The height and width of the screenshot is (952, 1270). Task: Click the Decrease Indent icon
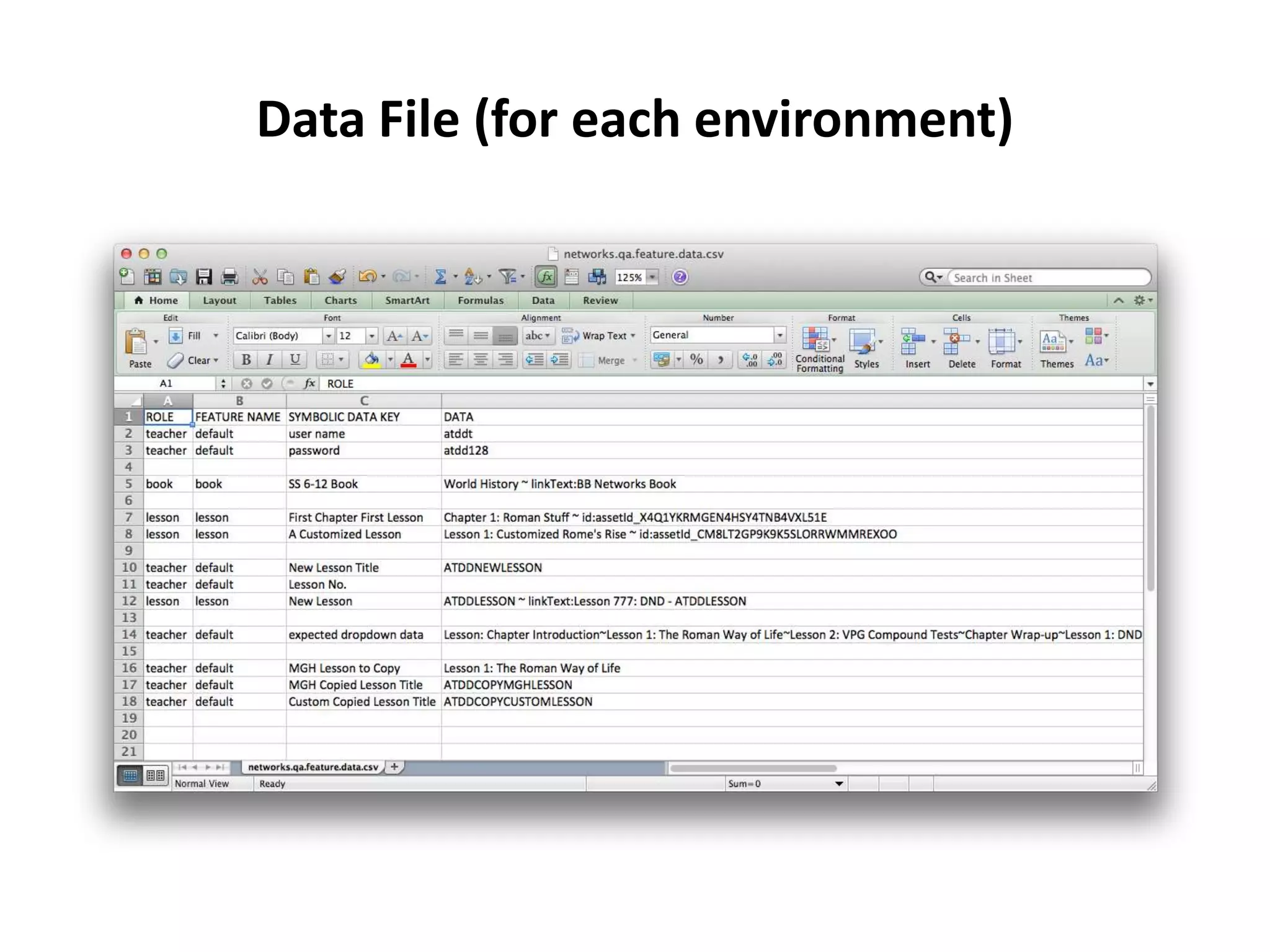coord(535,359)
